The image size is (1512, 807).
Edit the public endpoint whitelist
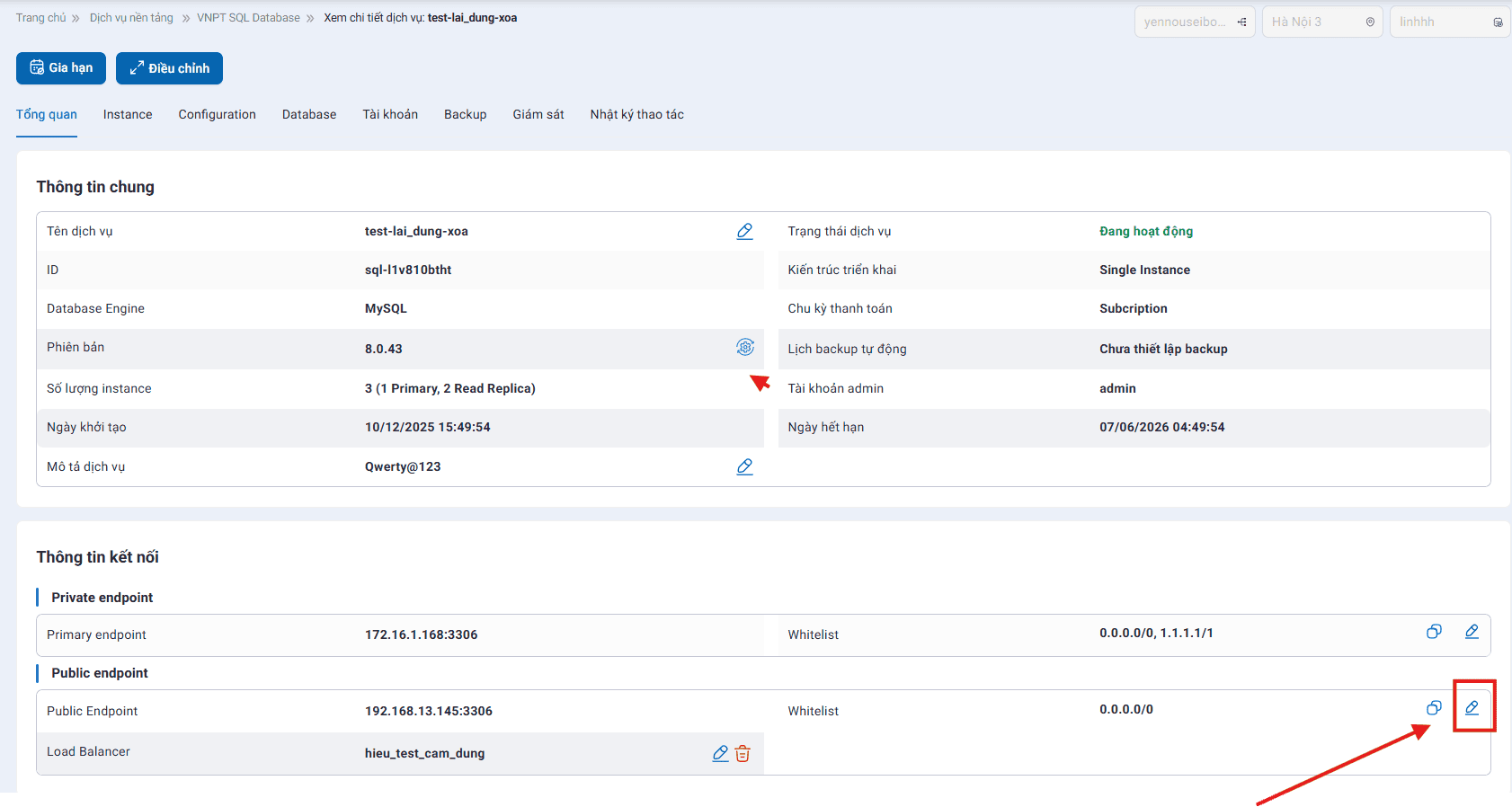click(x=1472, y=708)
